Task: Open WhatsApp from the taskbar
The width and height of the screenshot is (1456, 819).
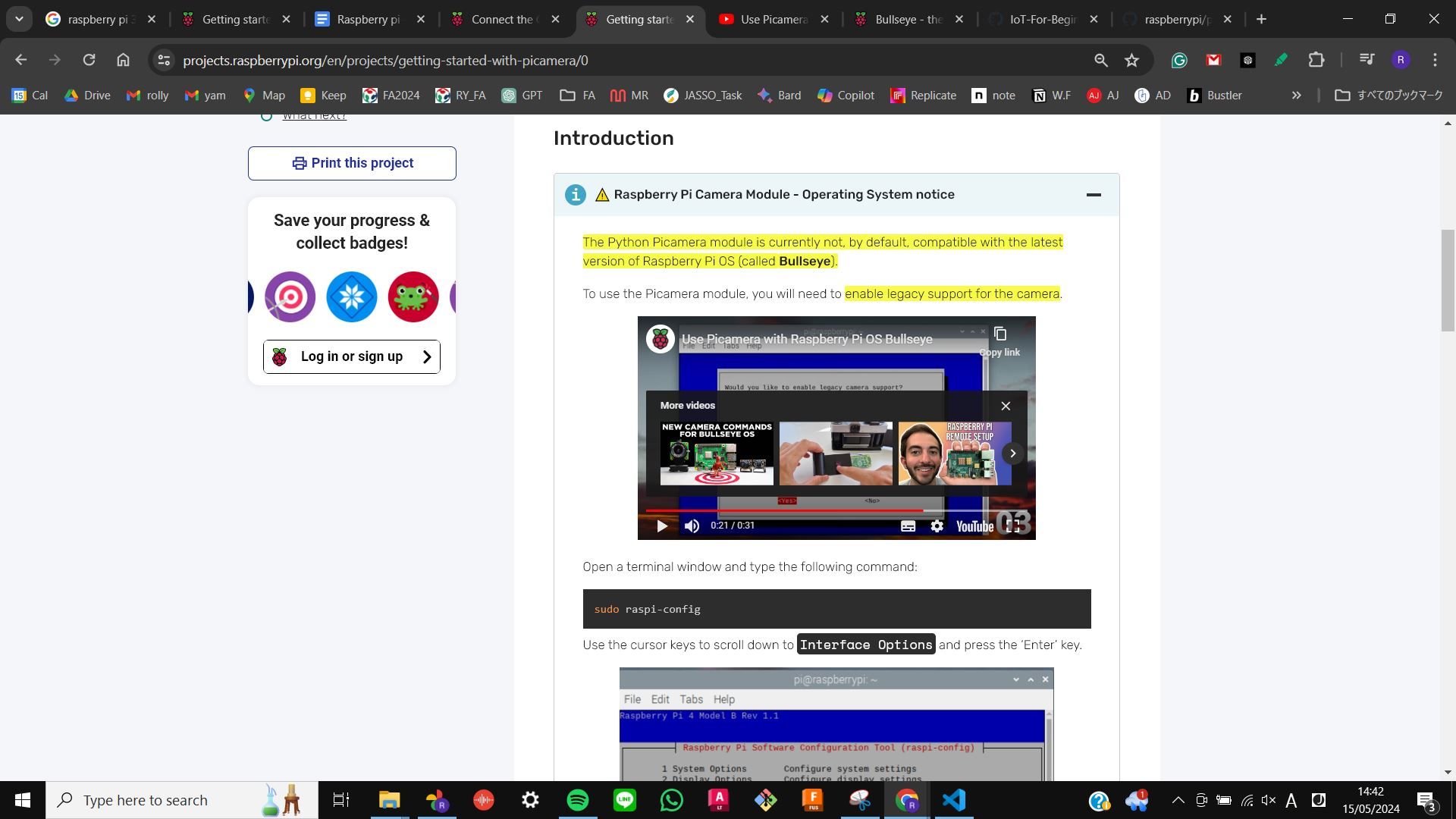Action: click(x=672, y=800)
